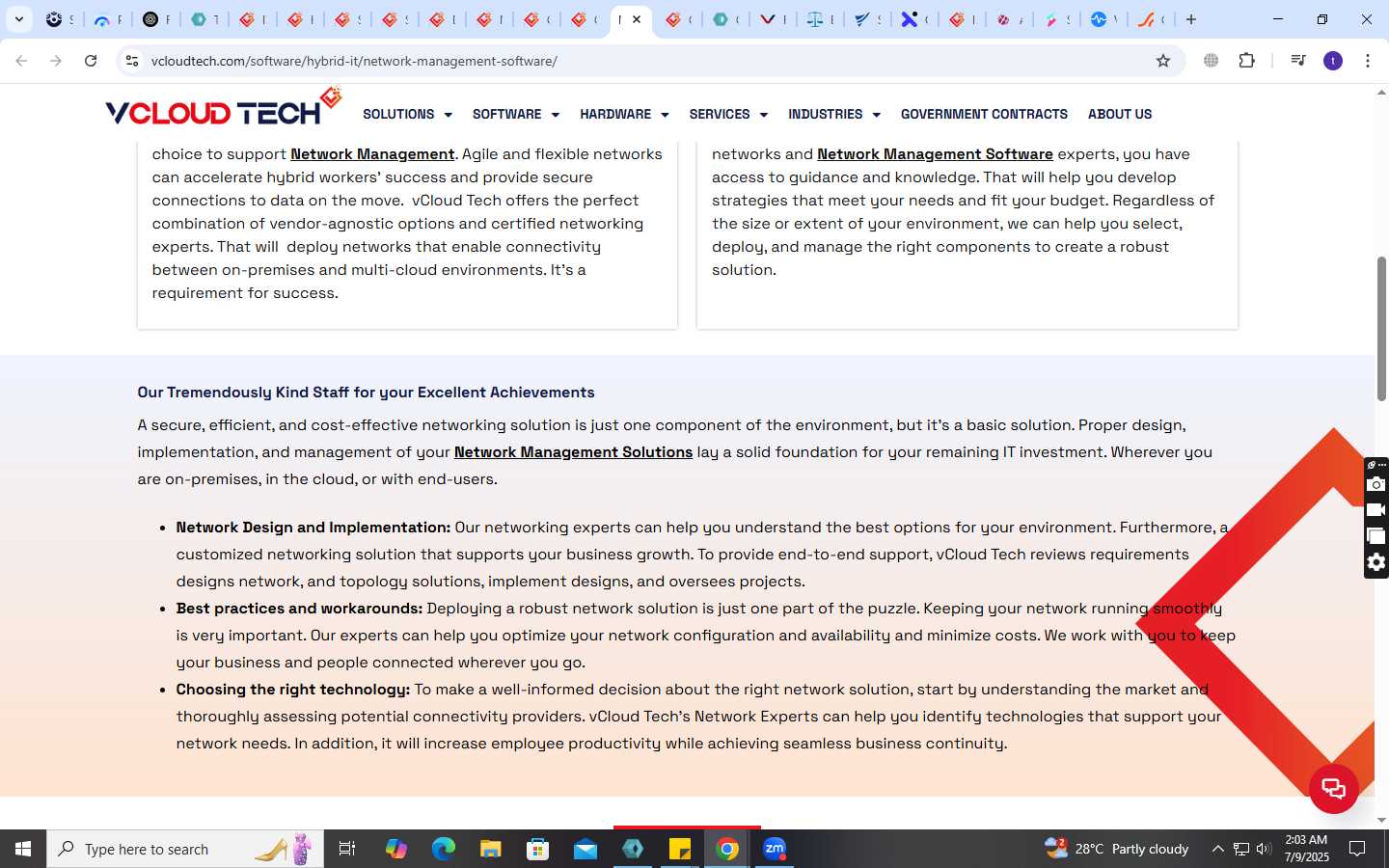Click 'Choosing the right technology:' bullet title
Screen dimensions: 1389x868
coord(293,690)
